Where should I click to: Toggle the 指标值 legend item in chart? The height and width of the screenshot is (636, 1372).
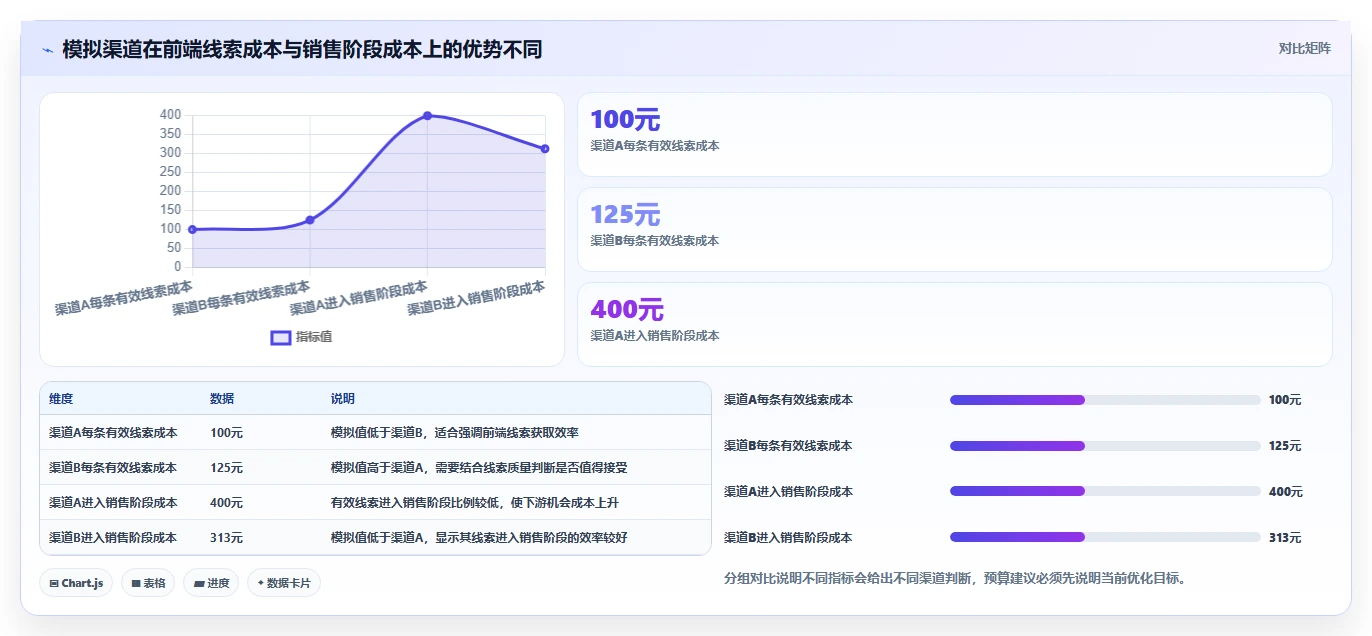coord(302,337)
